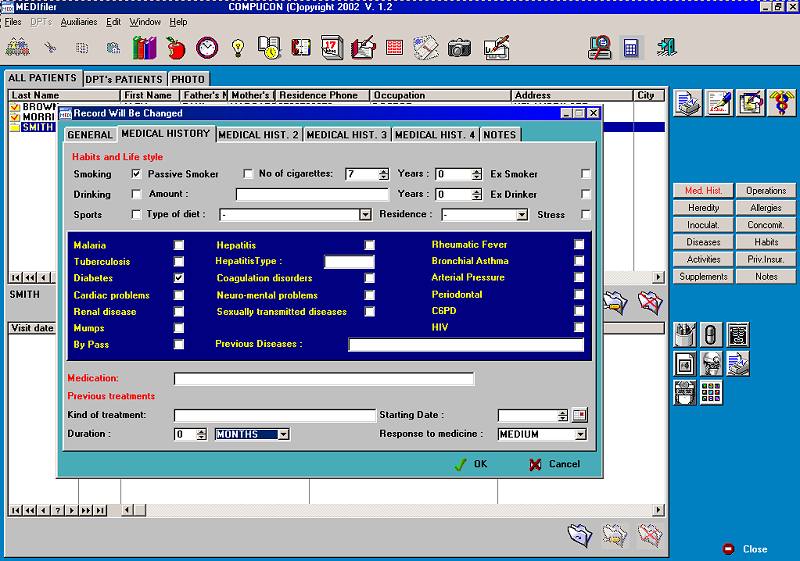Enable the Malaria checkbox
The width and height of the screenshot is (800, 561).
(x=179, y=245)
